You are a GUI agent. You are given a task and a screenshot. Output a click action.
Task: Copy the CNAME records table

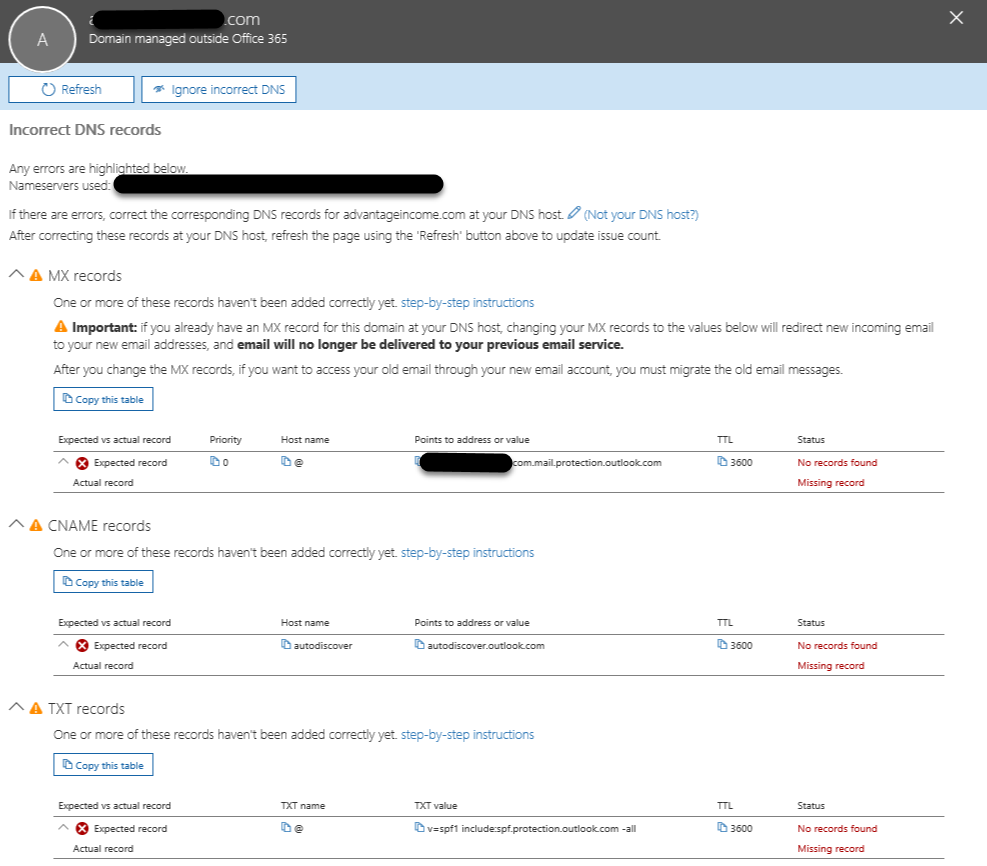point(103,582)
